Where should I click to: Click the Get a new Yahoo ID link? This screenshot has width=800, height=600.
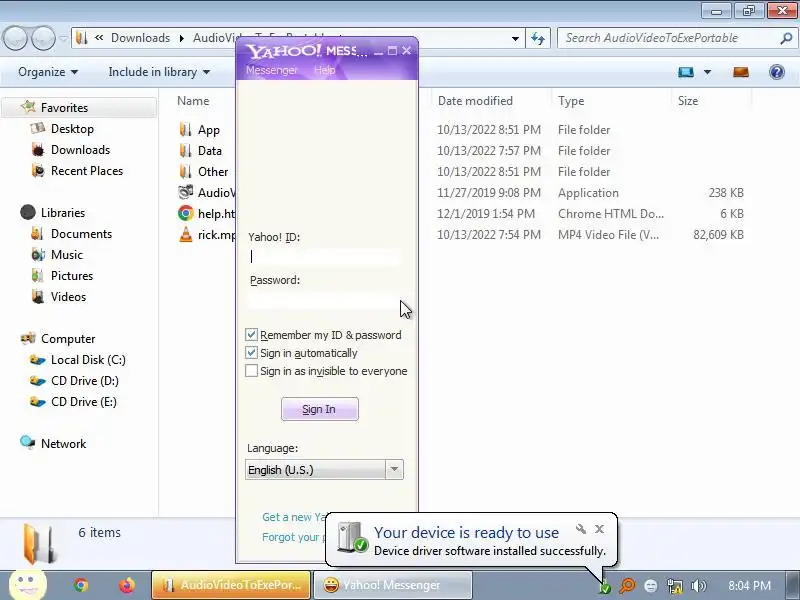coord(293,517)
